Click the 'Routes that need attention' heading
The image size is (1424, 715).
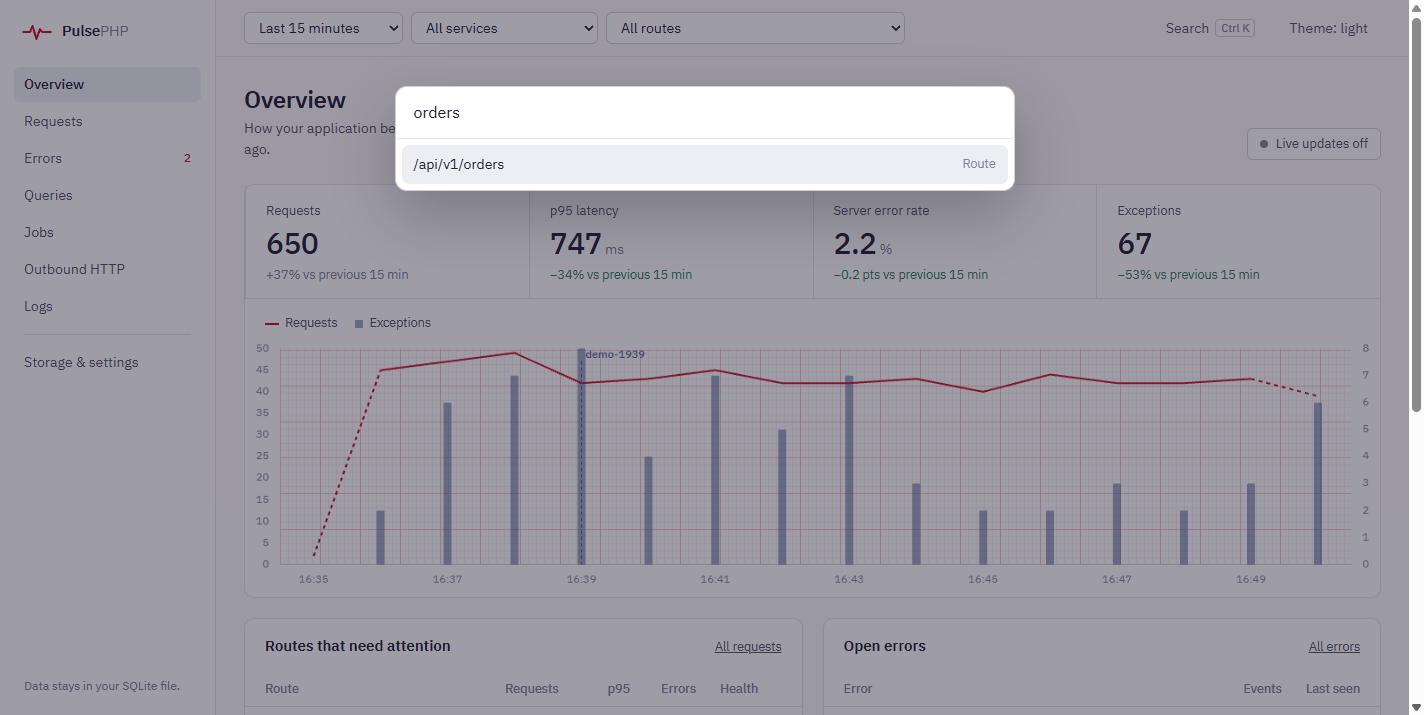(358, 646)
